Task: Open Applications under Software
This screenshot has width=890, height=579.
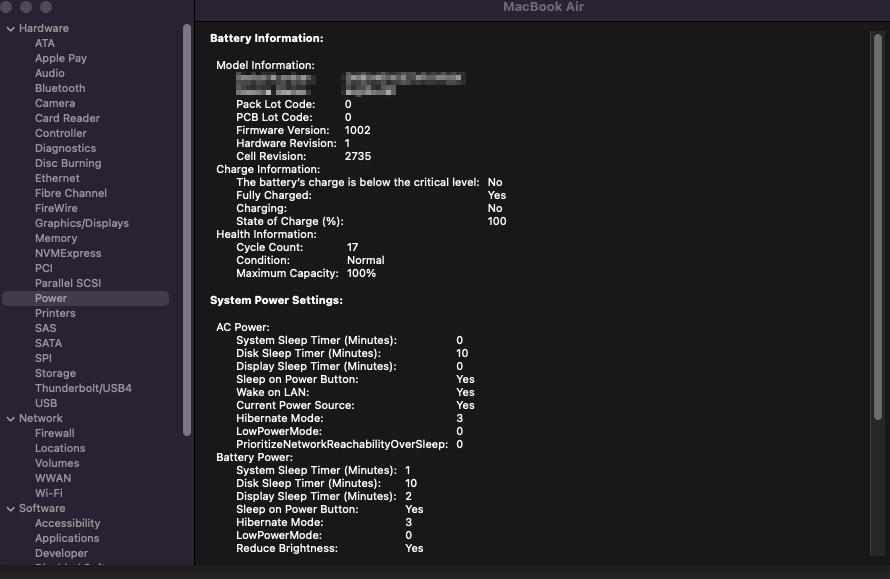Action: [x=67, y=538]
